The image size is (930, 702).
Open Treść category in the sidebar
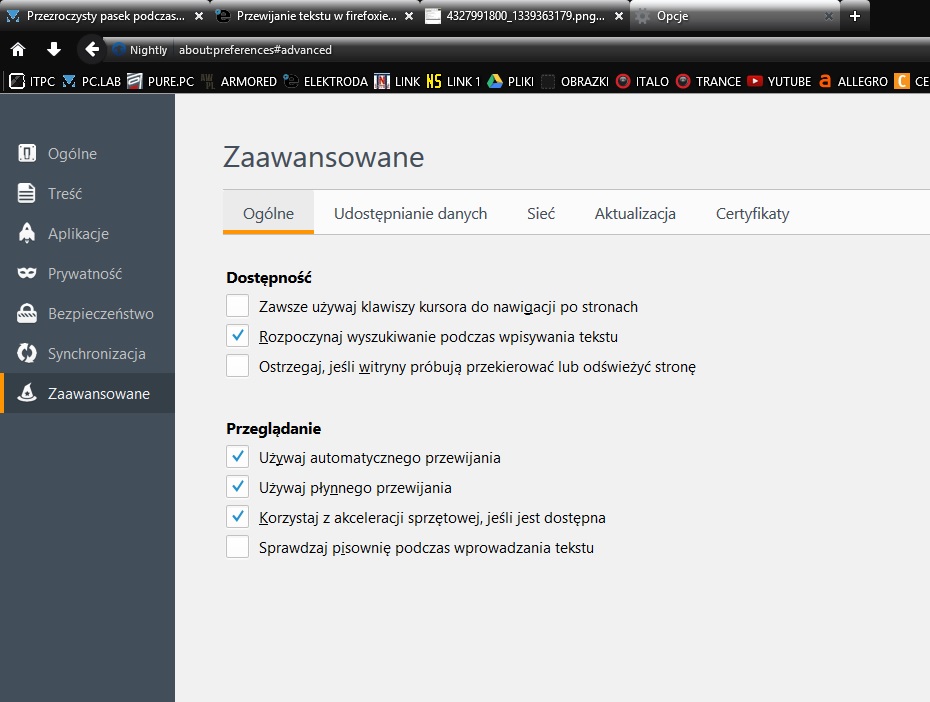(87, 193)
